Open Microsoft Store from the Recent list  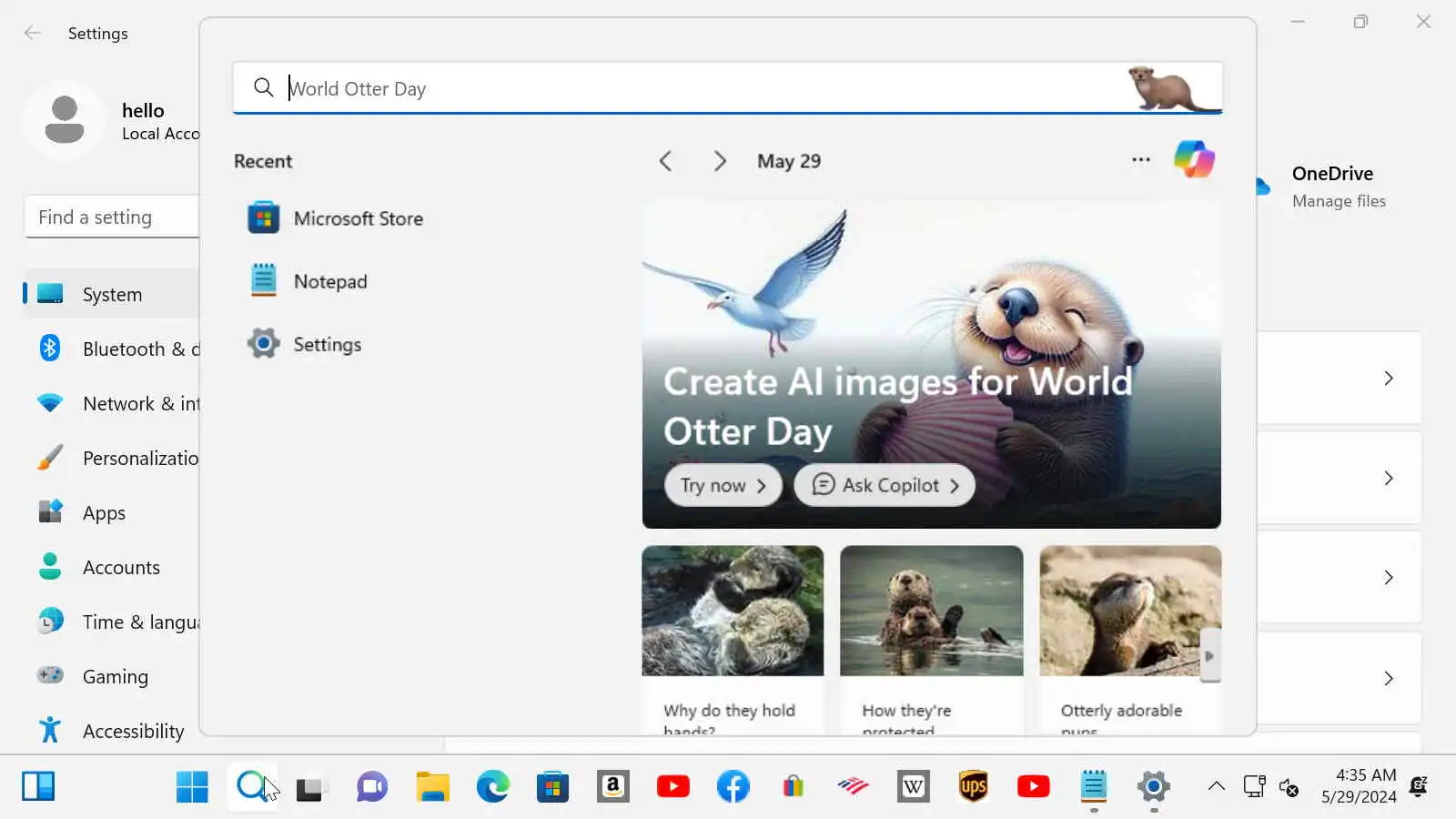pyautogui.click(x=336, y=218)
